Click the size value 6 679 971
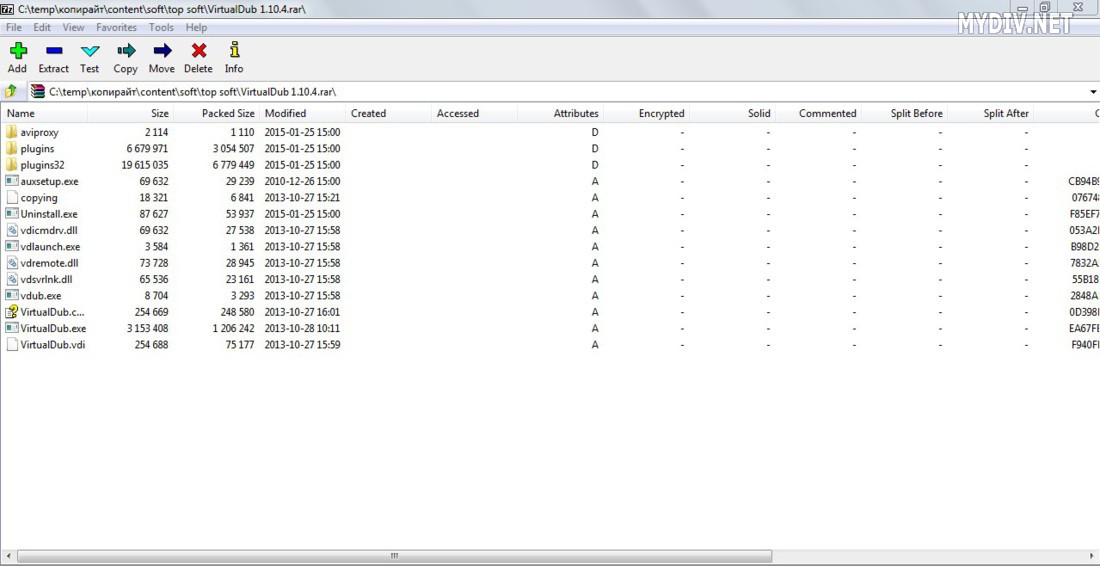1100x566 pixels. click(x=147, y=148)
